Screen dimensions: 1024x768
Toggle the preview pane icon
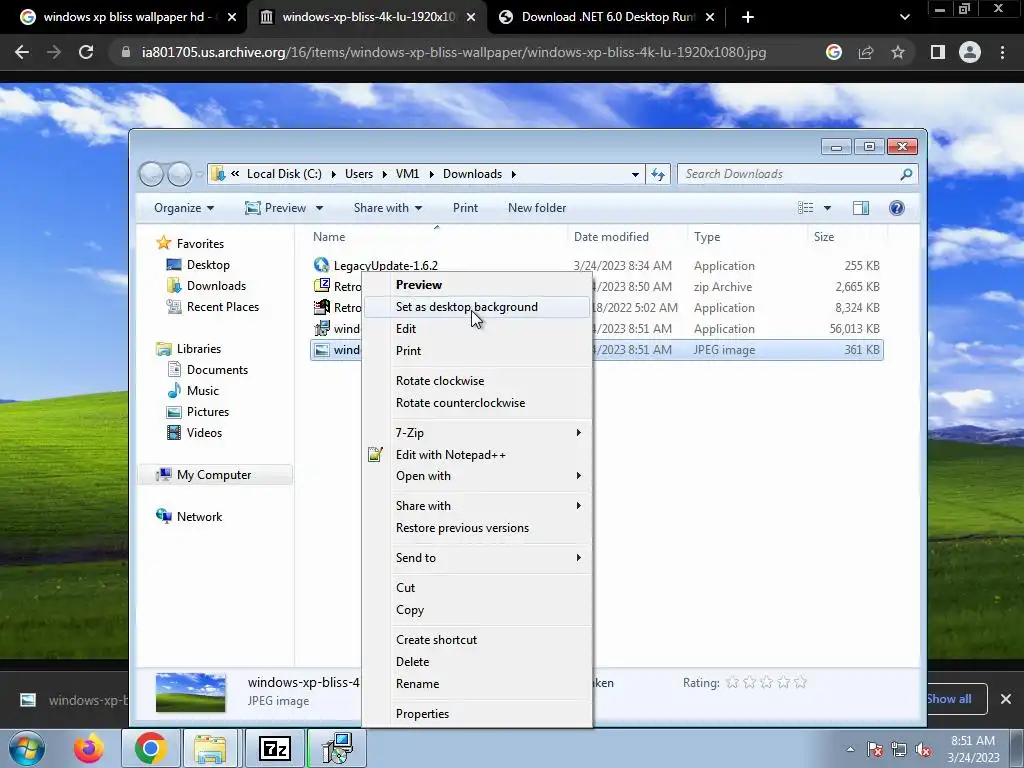click(861, 208)
